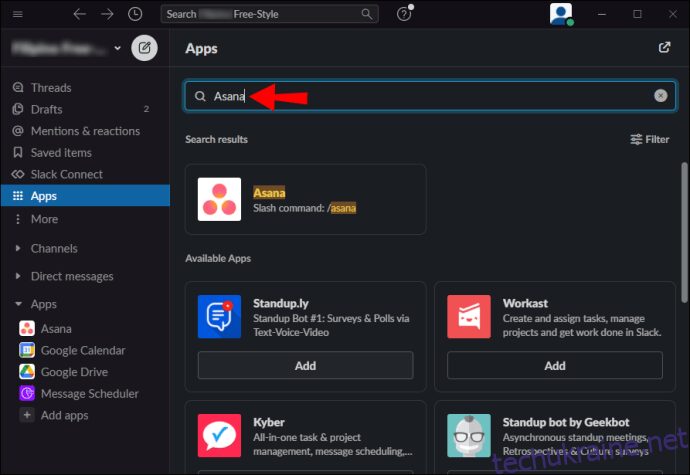Click the Geekbot robot icon
Viewport: 690px width, 475px height.
(x=469, y=435)
